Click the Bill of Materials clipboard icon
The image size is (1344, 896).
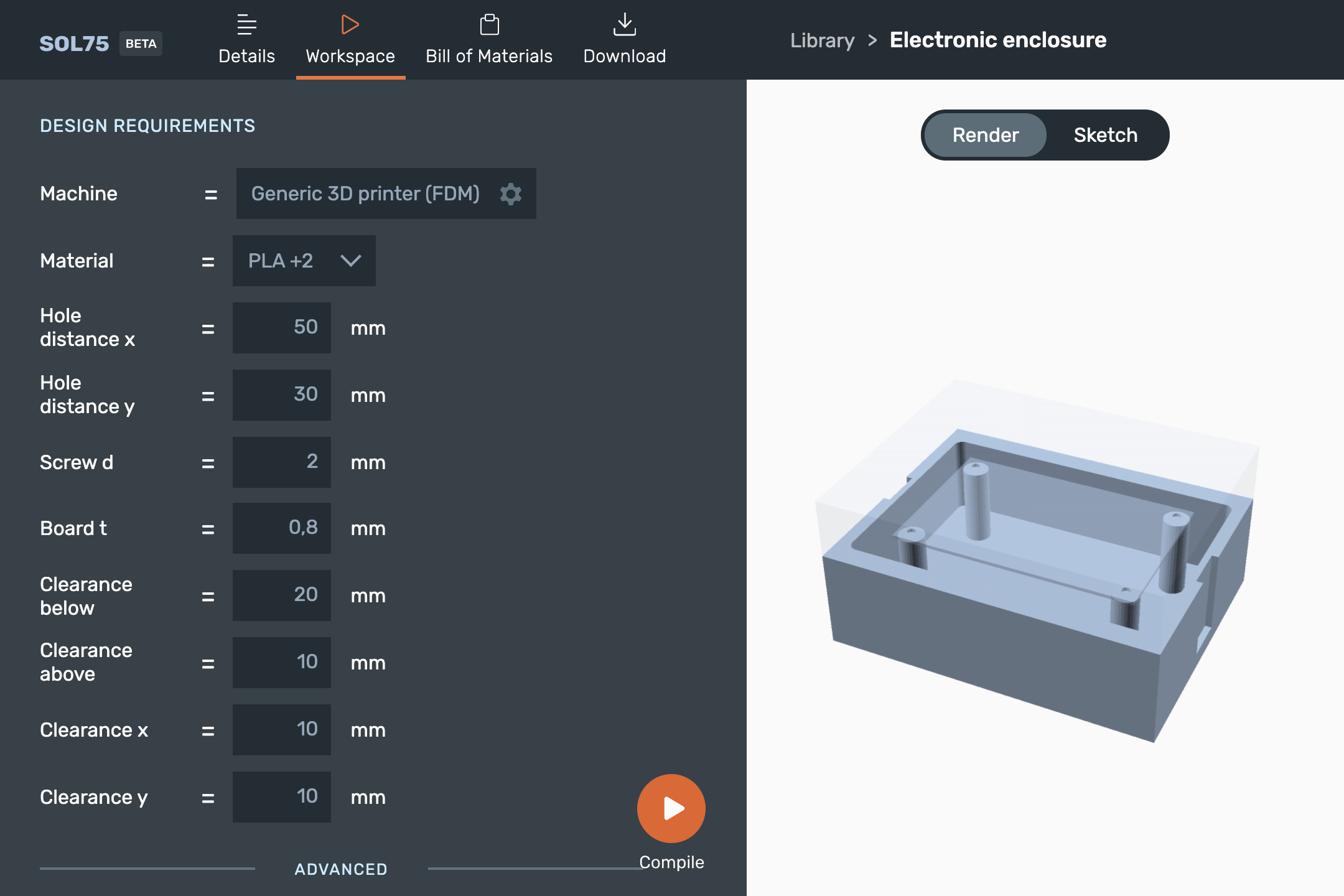(x=489, y=25)
